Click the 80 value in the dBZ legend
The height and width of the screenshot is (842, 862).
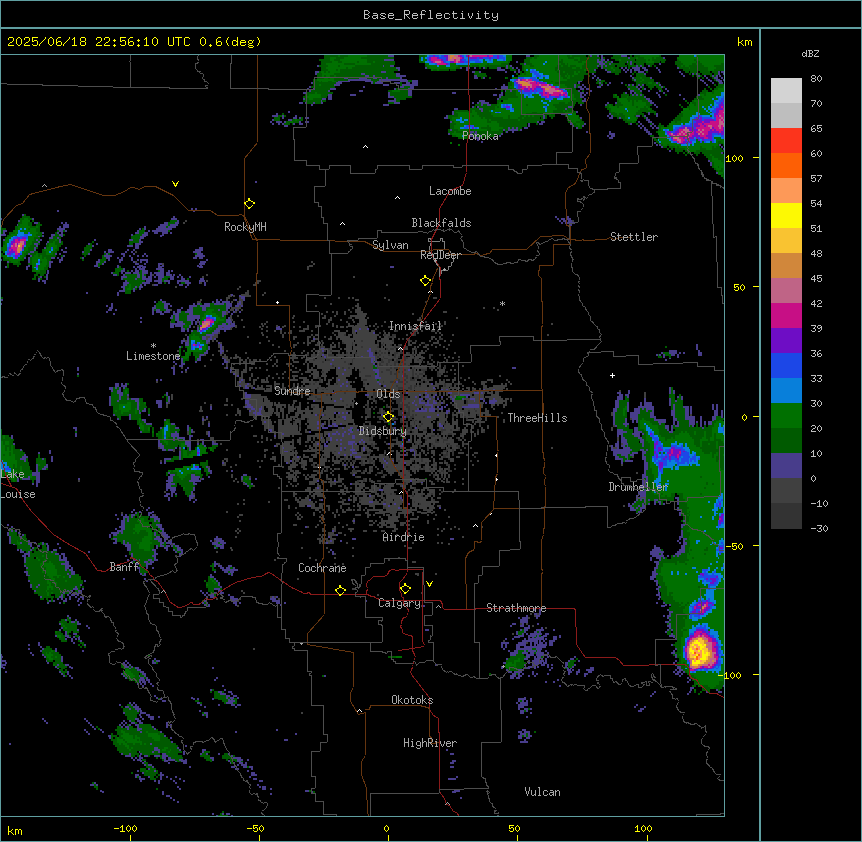coord(816,79)
